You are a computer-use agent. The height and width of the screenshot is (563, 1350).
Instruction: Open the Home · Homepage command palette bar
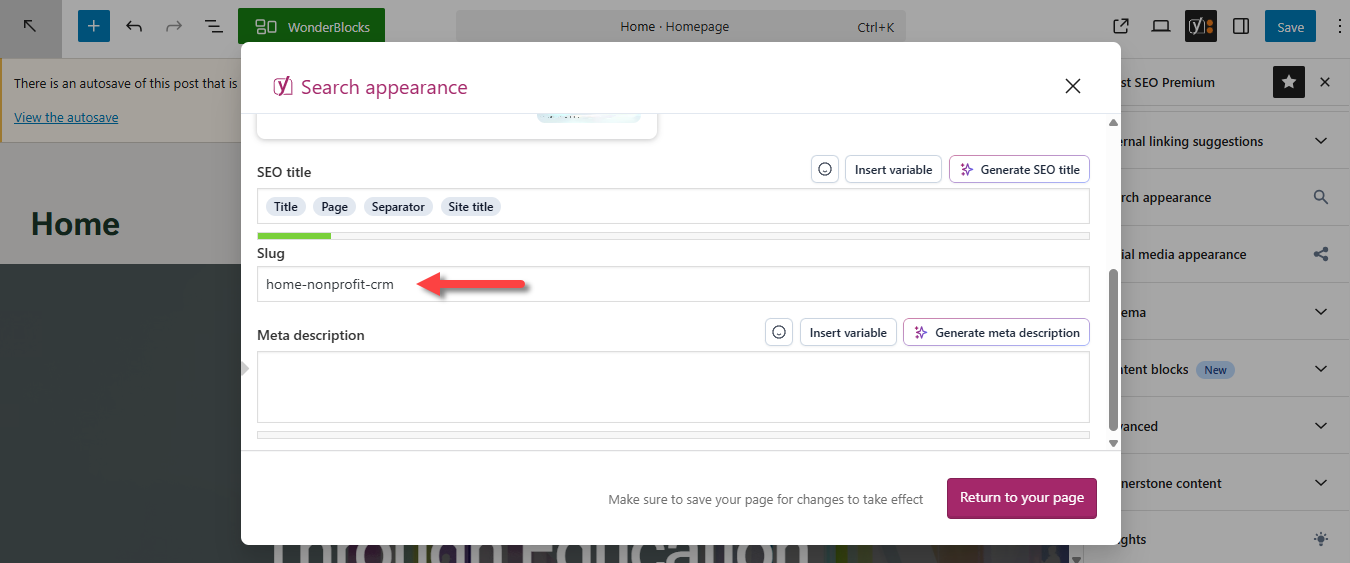point(680,27)
